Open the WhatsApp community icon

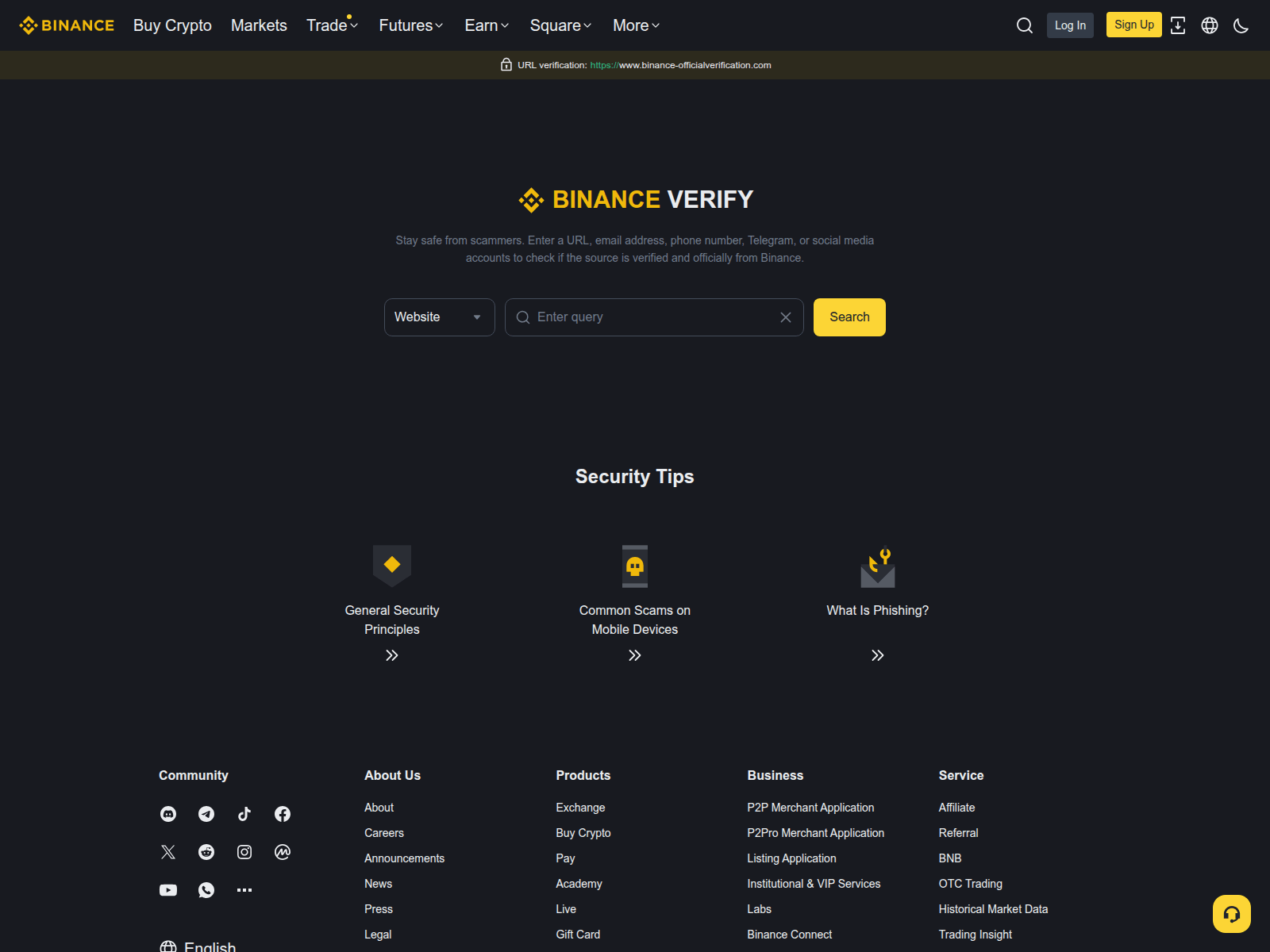[x=206, y=890]
